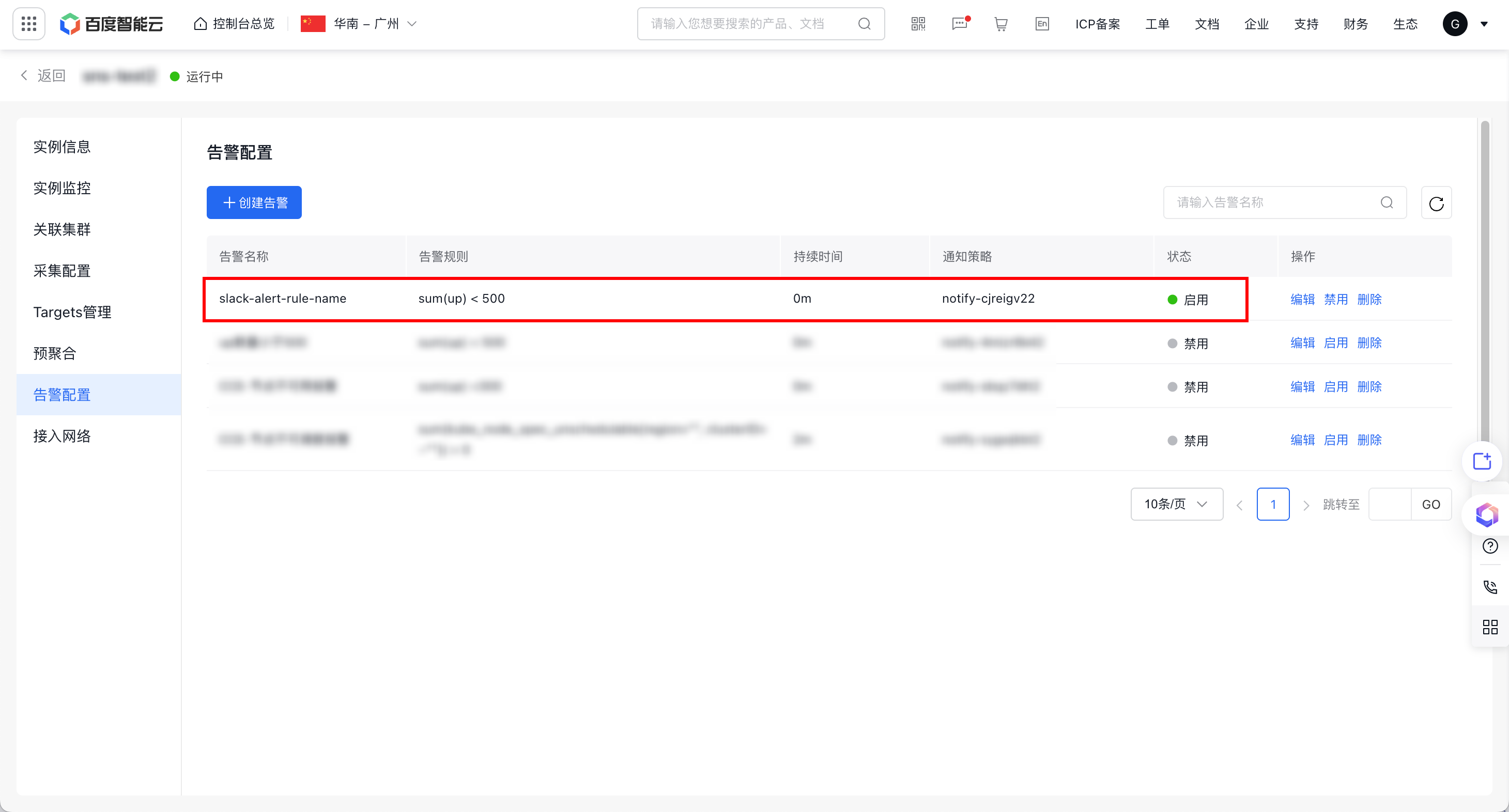The height and width of the screenshot is (812, 1509).
Task: Click the 创建告警 button
Action: point(254,202)
